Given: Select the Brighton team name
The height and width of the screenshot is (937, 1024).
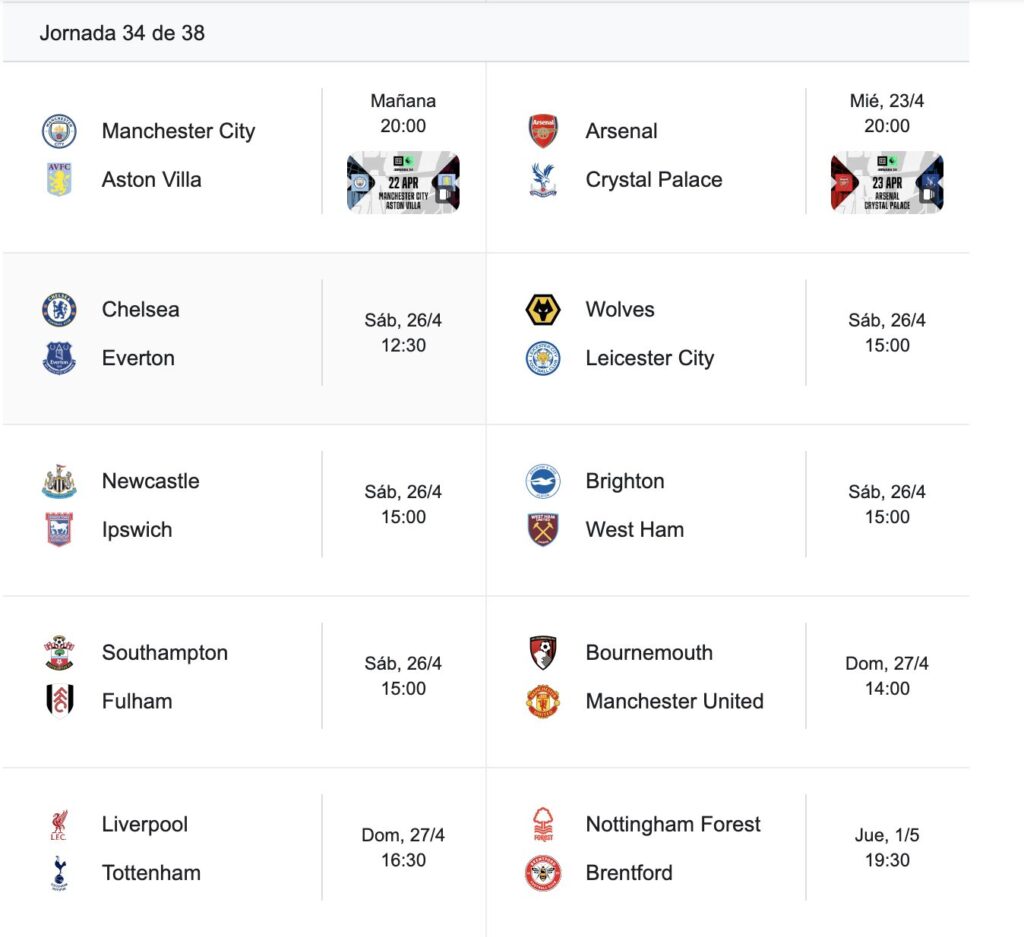Looking at the screenshot, I should click(x=625, y=481).
